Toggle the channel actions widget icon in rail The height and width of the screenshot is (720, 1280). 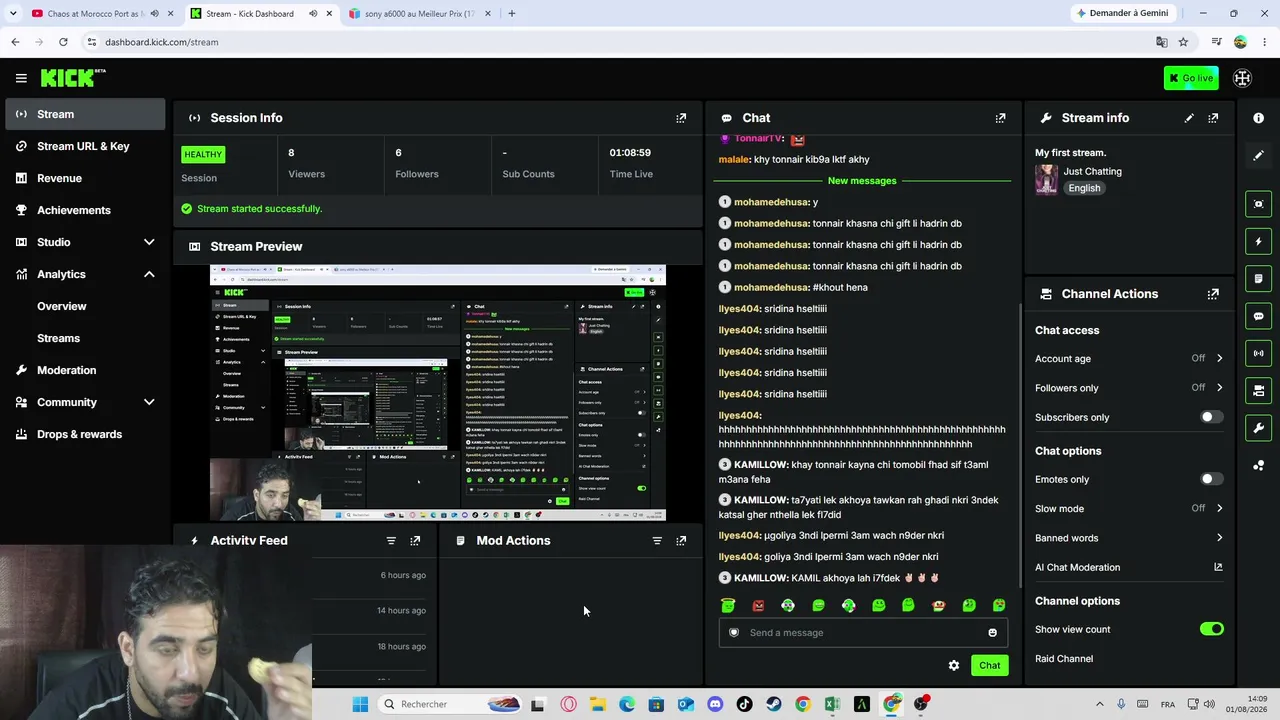pos(1258,390)
